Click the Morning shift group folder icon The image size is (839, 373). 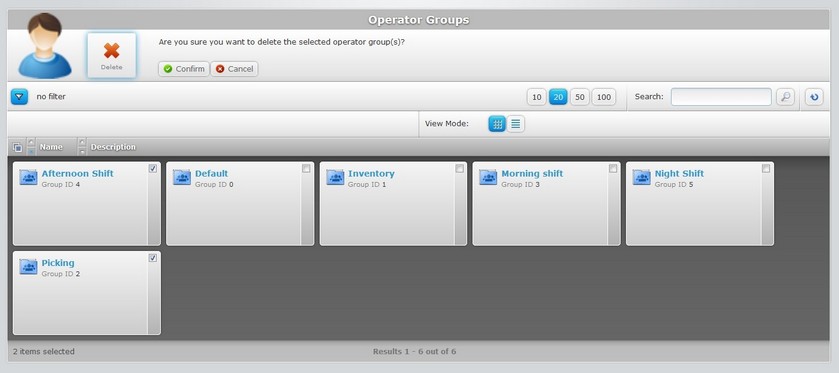[488, 177]
